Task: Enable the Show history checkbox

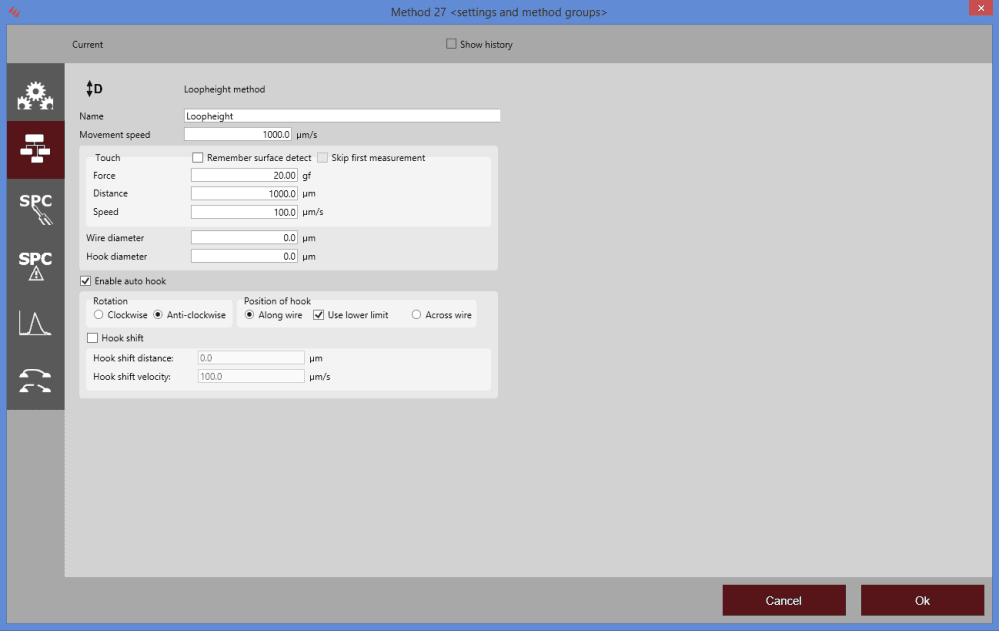Action: pos(451,44)
